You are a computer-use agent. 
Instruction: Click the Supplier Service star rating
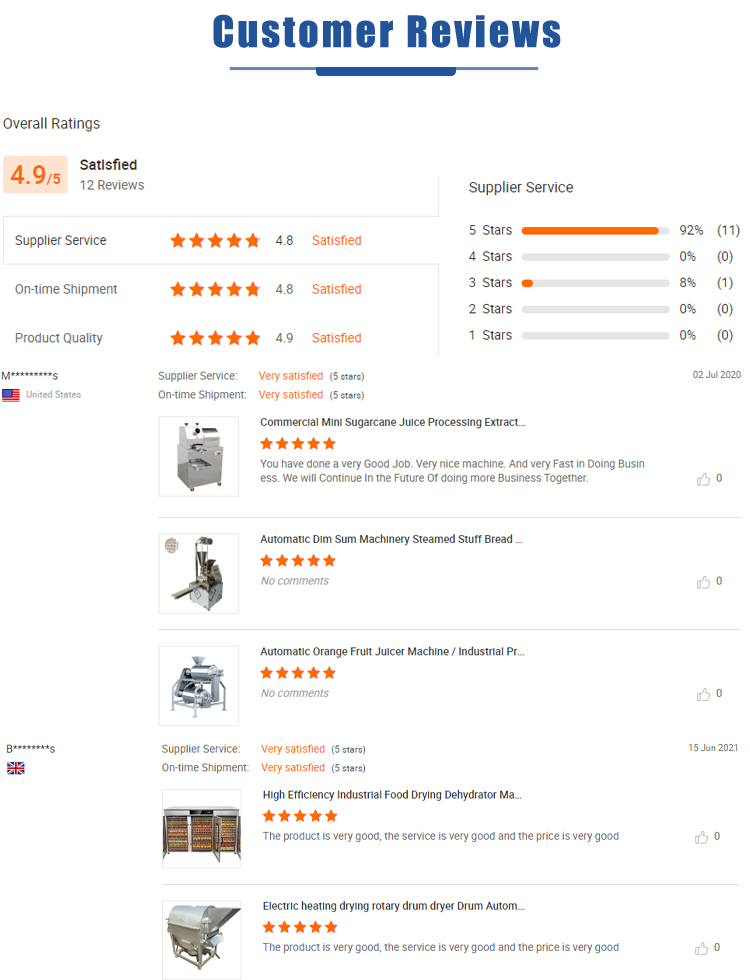[x=215, y=240]
